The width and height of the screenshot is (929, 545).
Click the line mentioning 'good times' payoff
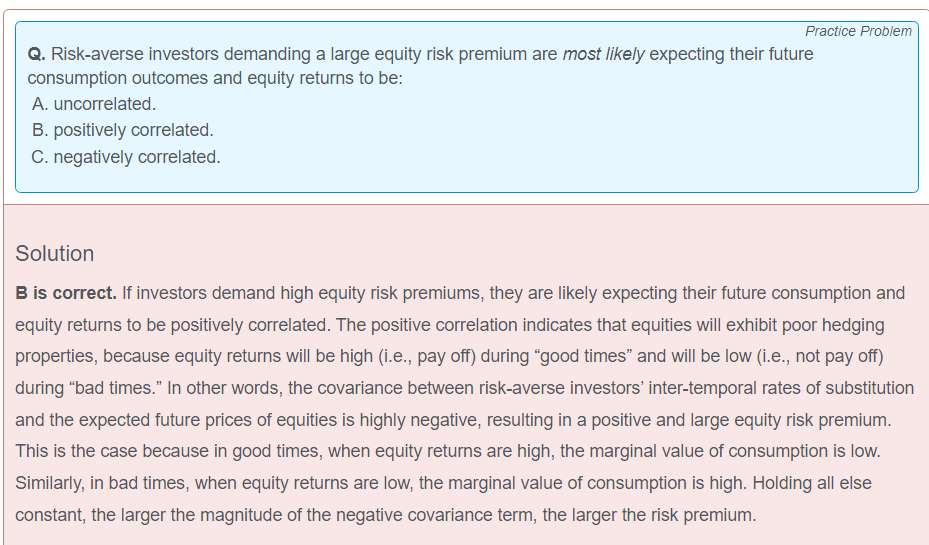[x=449, y=357]
